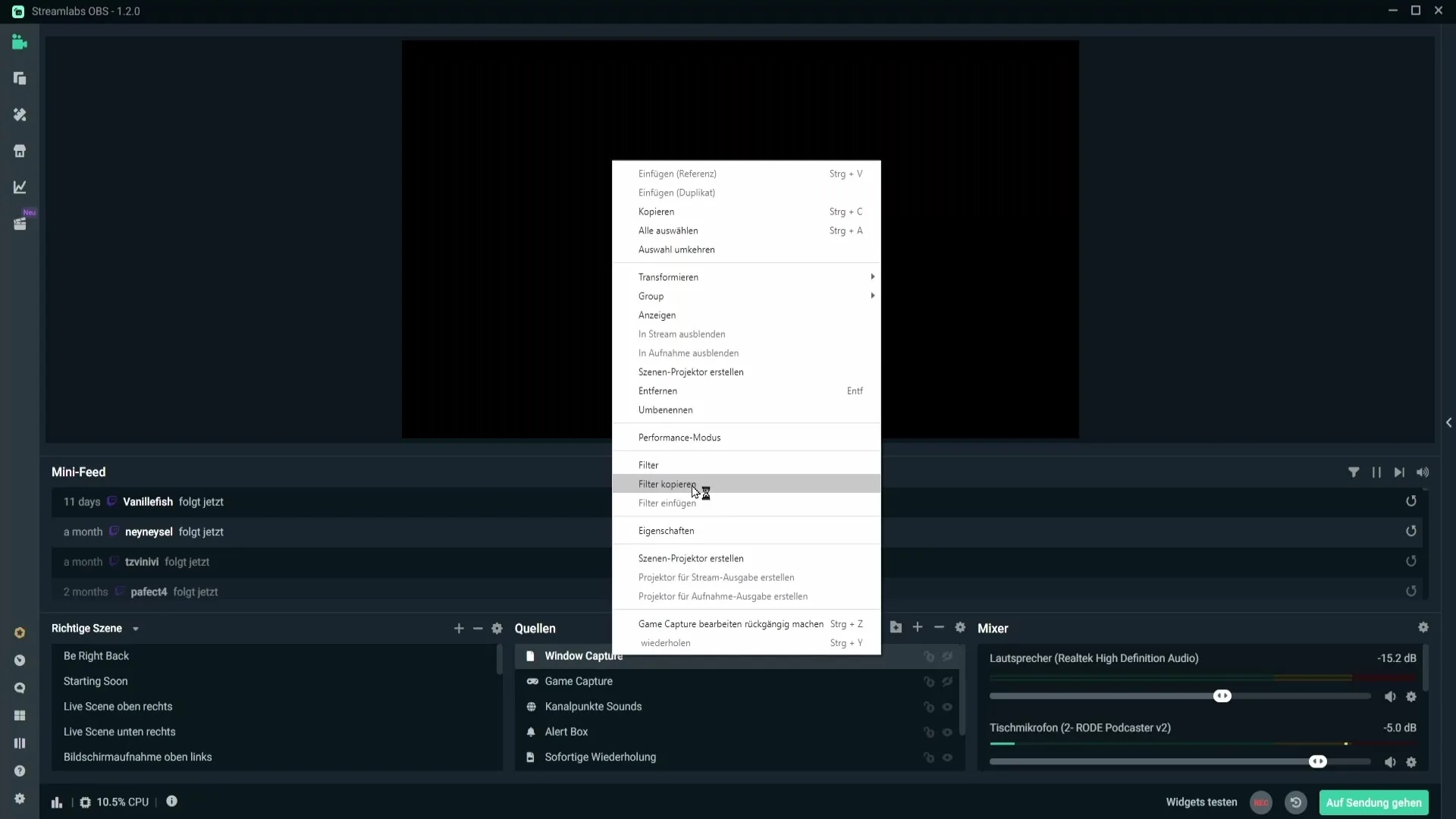1456x819 pixels.
Task: Open the Editor via the camera icon
Action: [20, 42]
